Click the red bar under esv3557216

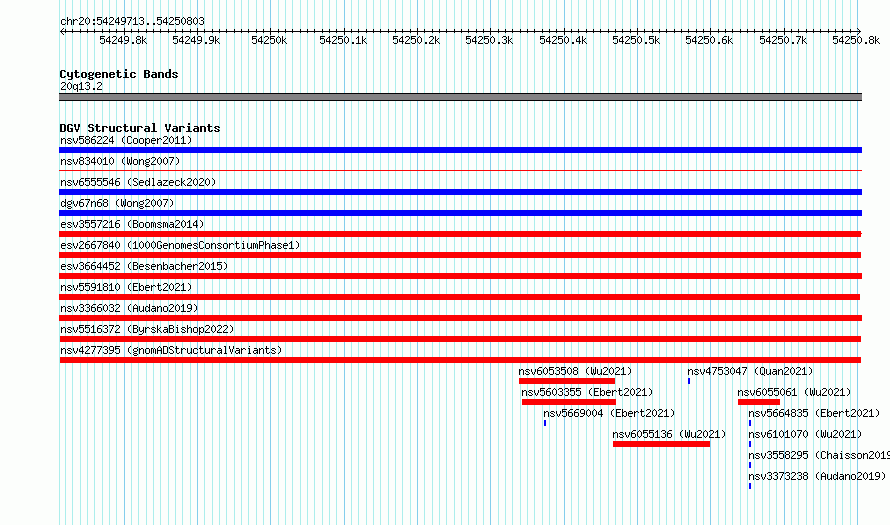pos(460,234)
